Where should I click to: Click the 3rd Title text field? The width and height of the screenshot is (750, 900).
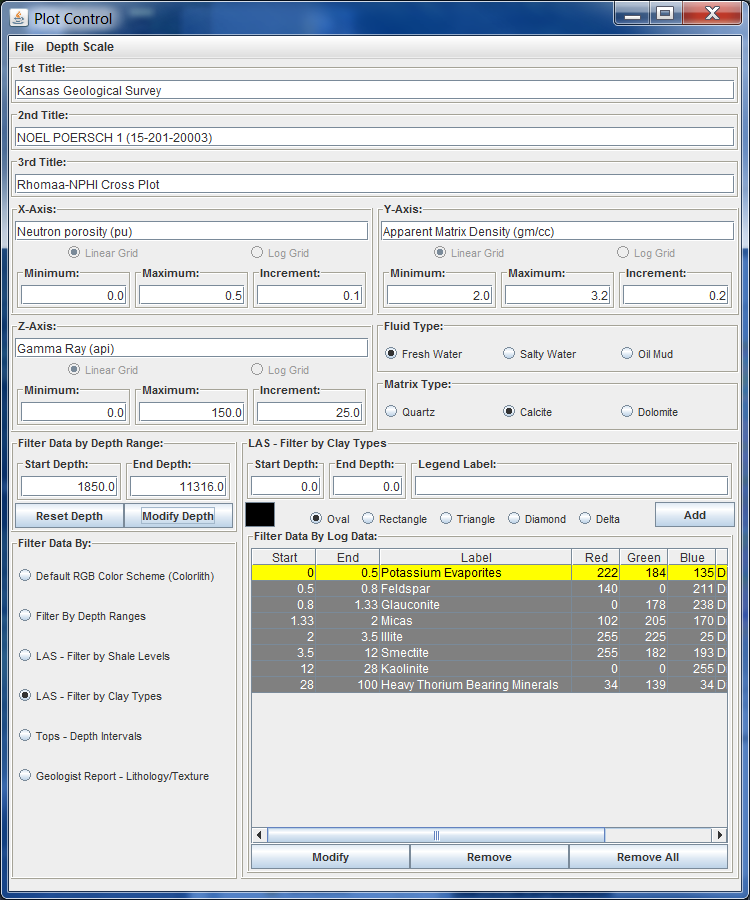coord(374,184)
